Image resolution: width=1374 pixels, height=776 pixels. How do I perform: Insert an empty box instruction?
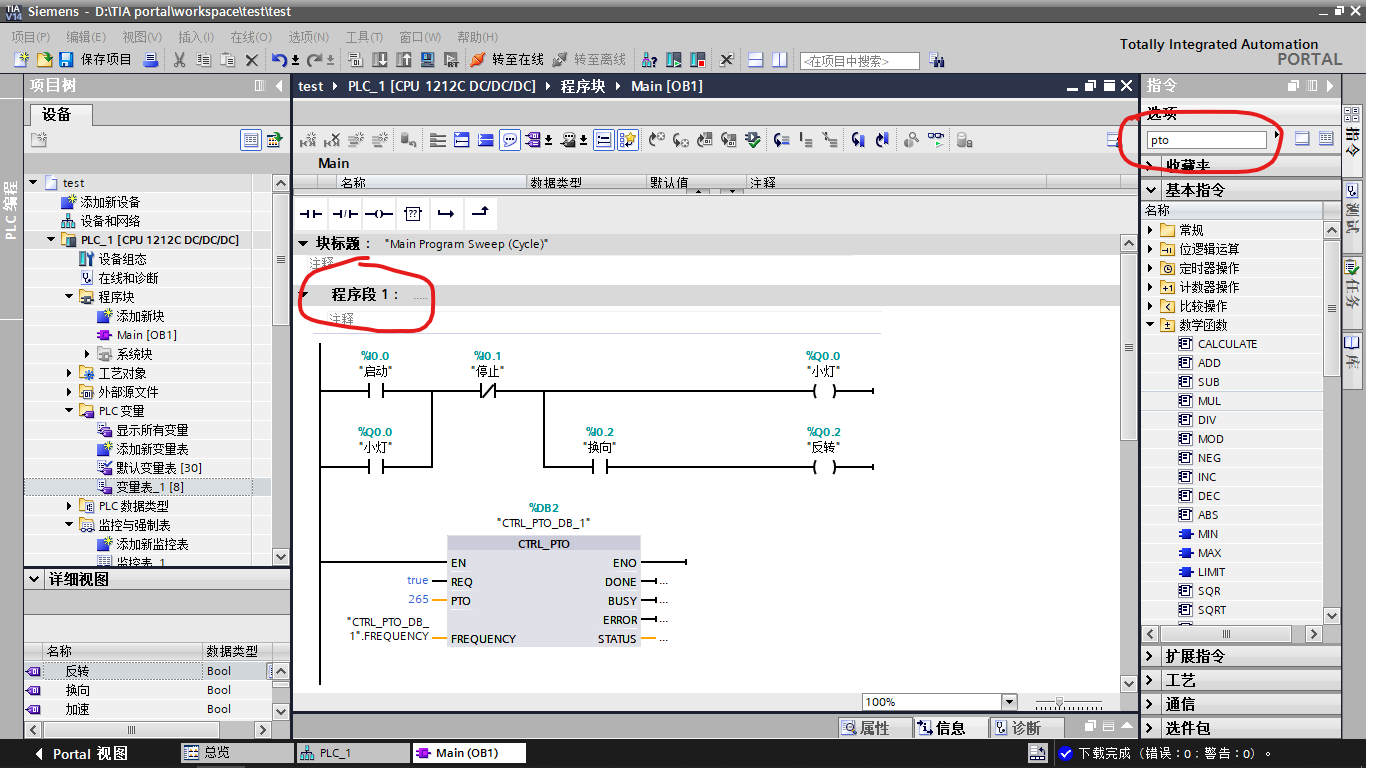tap(412, 213)
